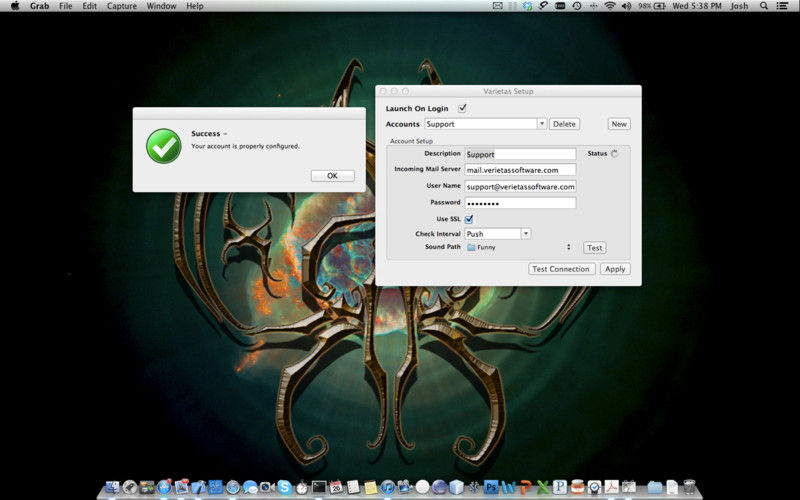800x500 pixels.
Task: Open Excel green X icon in Dock
Action: click(x=543, y=487)
